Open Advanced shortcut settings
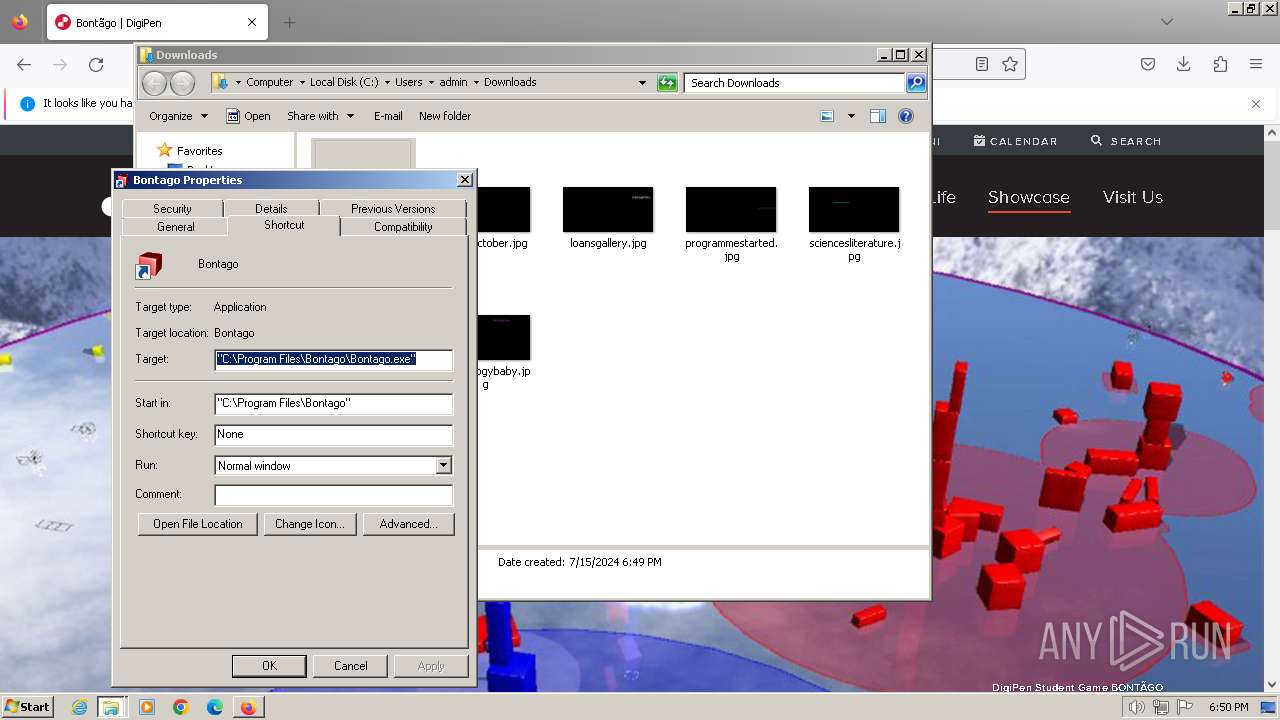This screenshot has height=720, width=1280. point(408,524)
